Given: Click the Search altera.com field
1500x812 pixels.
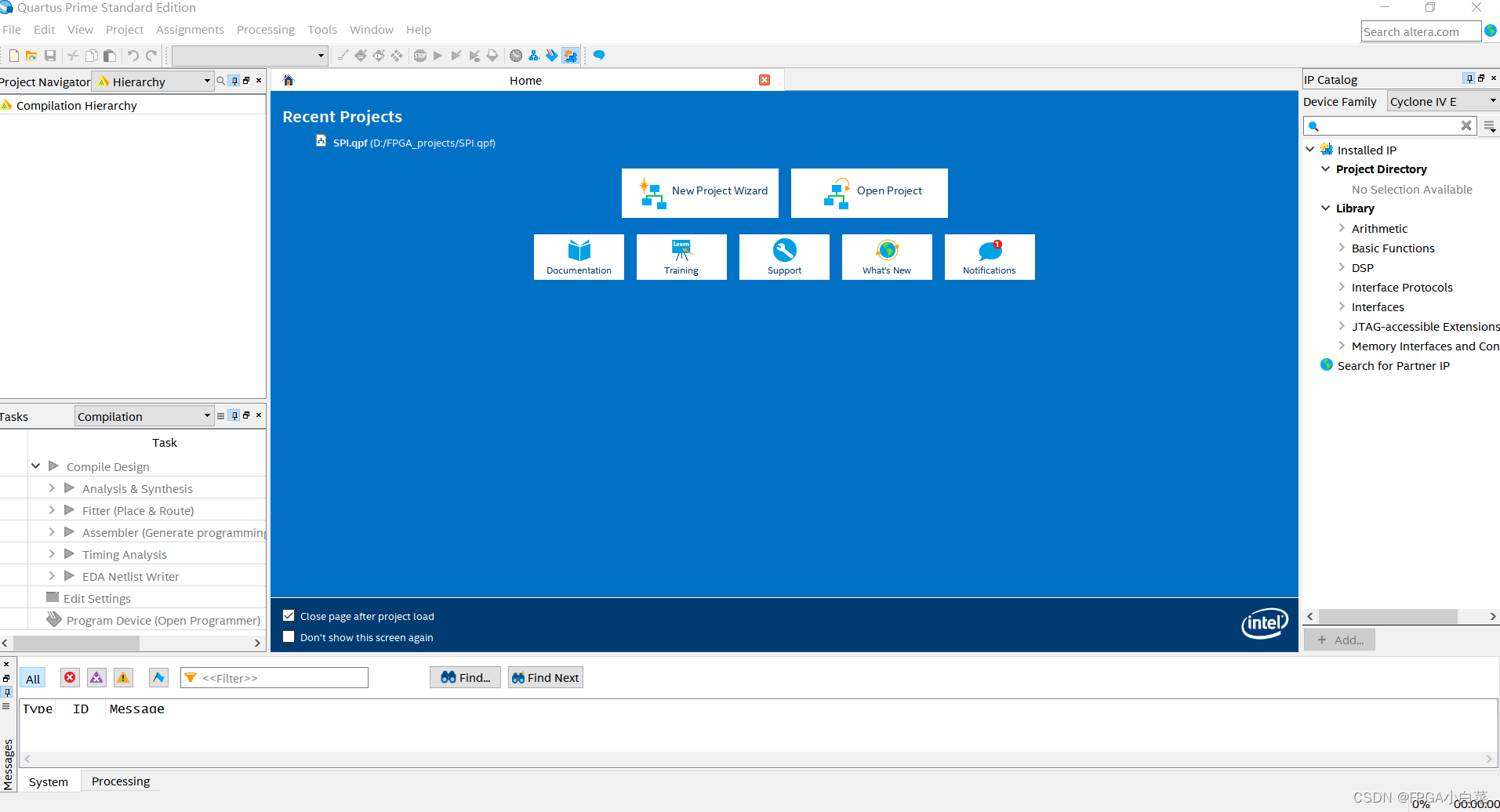Looking at the screenshot, I should click(x=1421, y=31).
